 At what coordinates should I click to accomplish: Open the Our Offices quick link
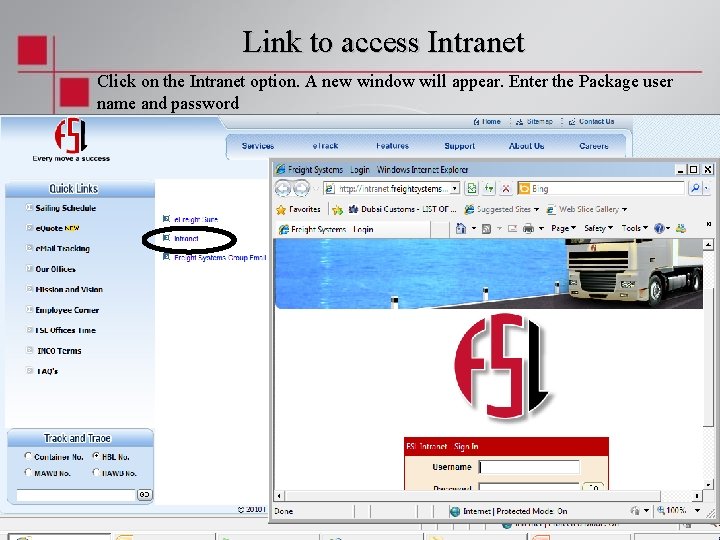tap(56, 269)
